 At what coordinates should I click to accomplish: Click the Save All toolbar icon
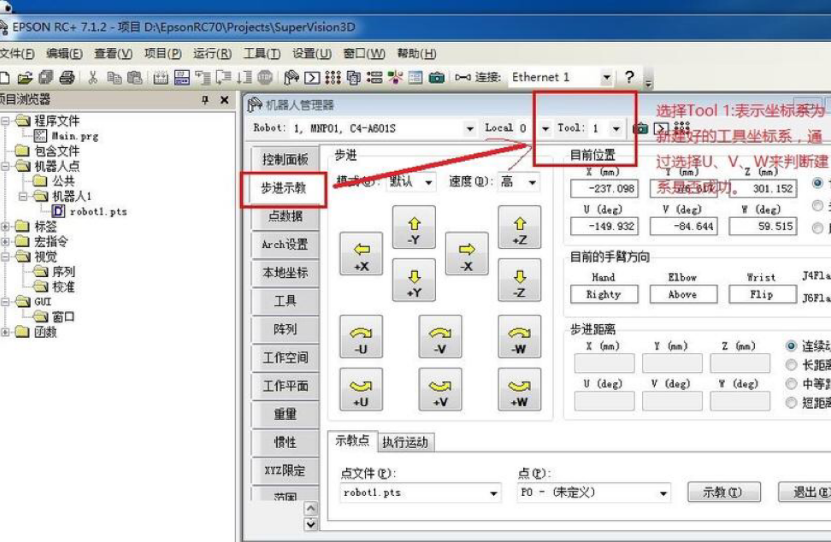coord(46,78)
